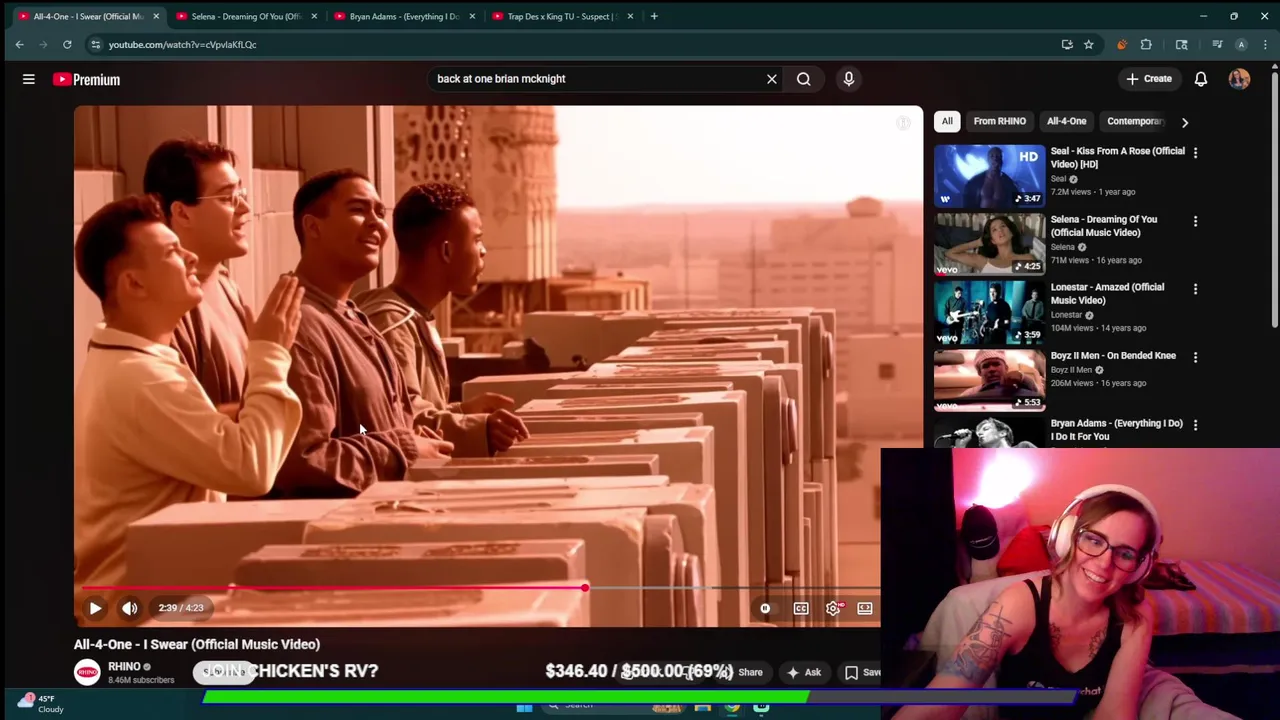The height and width of the screenshot is (720, 1280).
Task: Open more options for the Boyz II Men video
Action: (1195, 357)
